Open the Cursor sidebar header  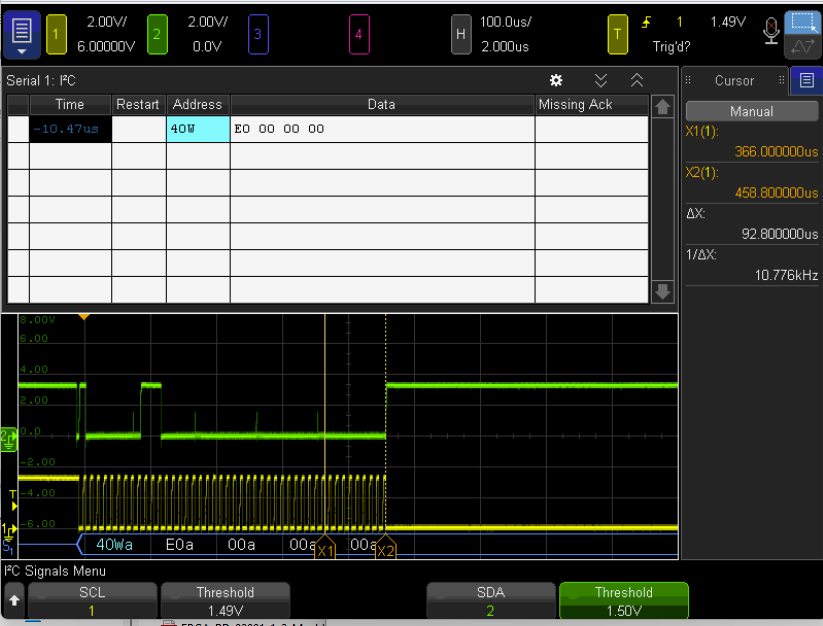[734, 81]
